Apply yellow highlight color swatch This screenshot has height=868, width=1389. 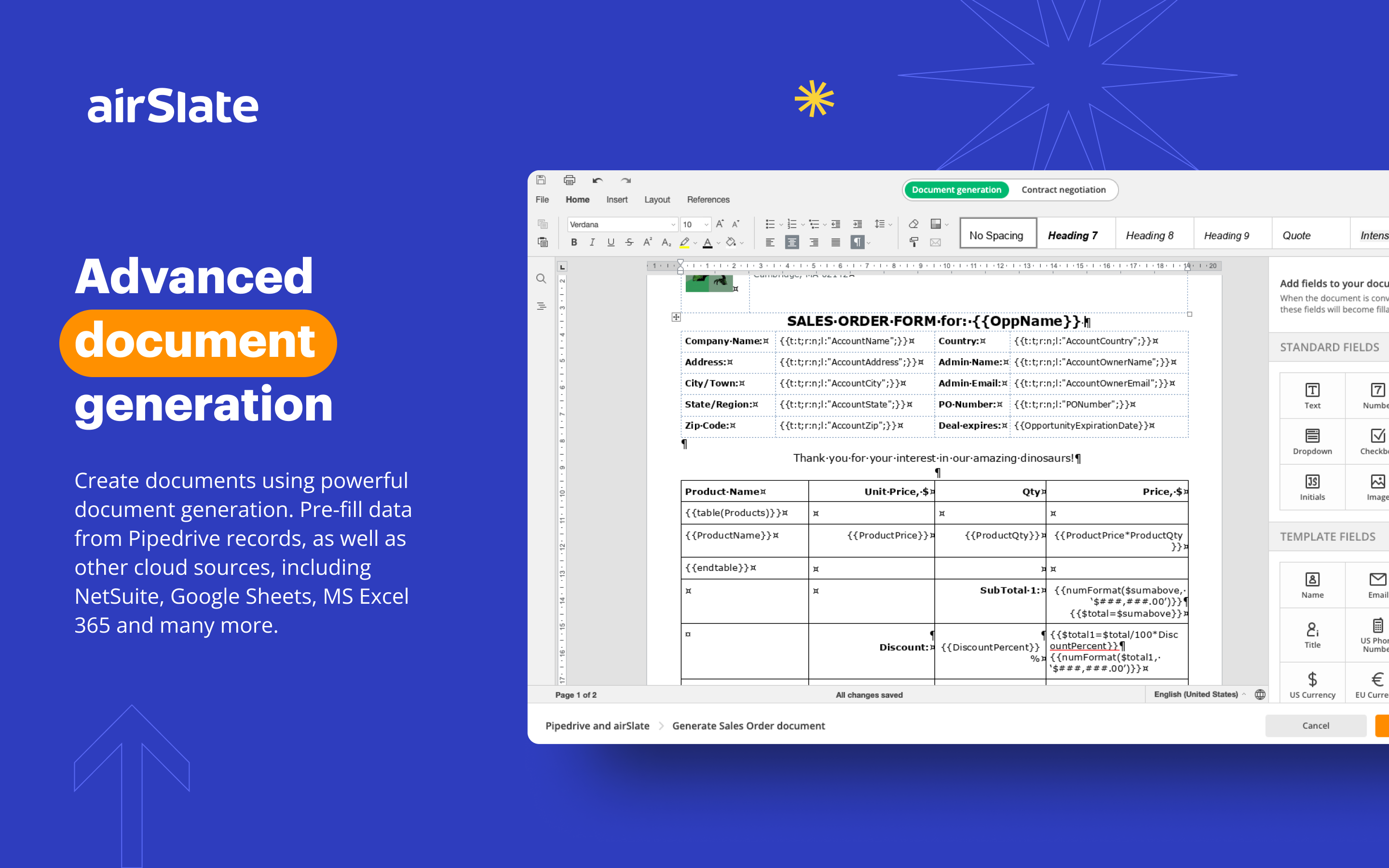[684, 242]
